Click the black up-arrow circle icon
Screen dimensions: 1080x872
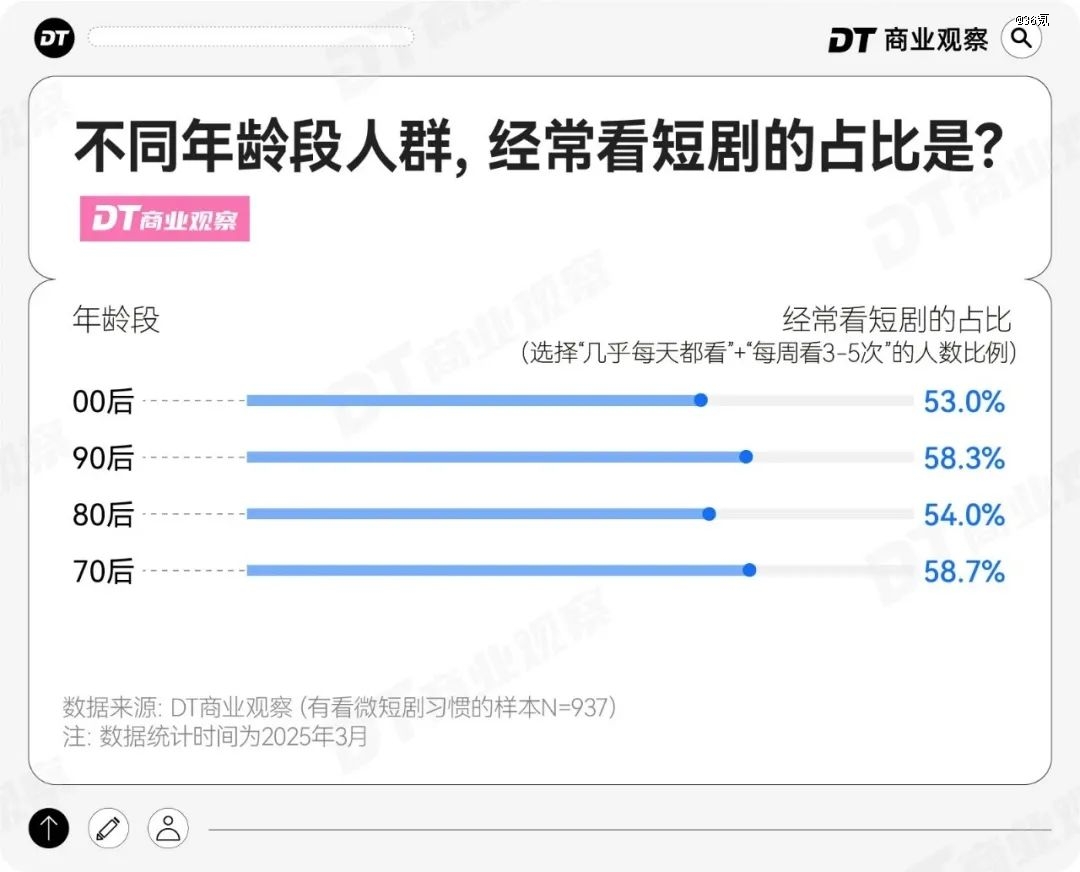(49, 827)
